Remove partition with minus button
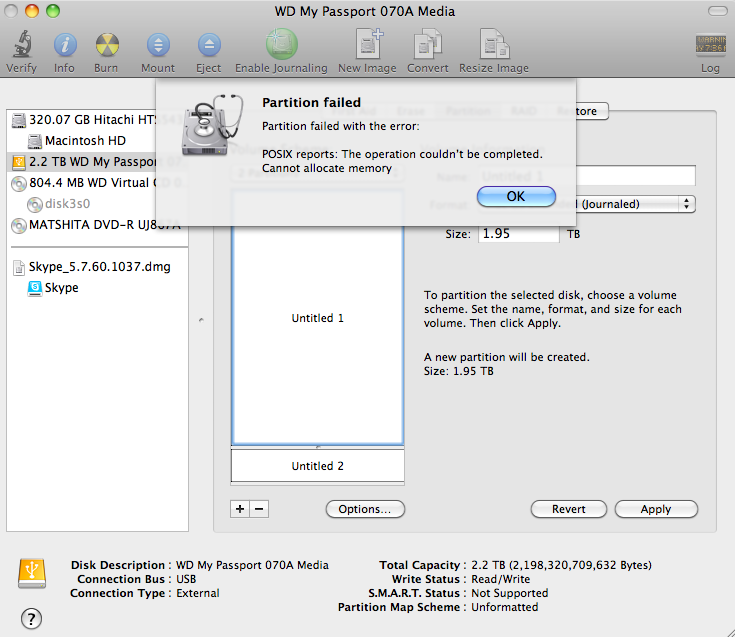The height and width of the screenshot is (637, 735). click(259, 509)
